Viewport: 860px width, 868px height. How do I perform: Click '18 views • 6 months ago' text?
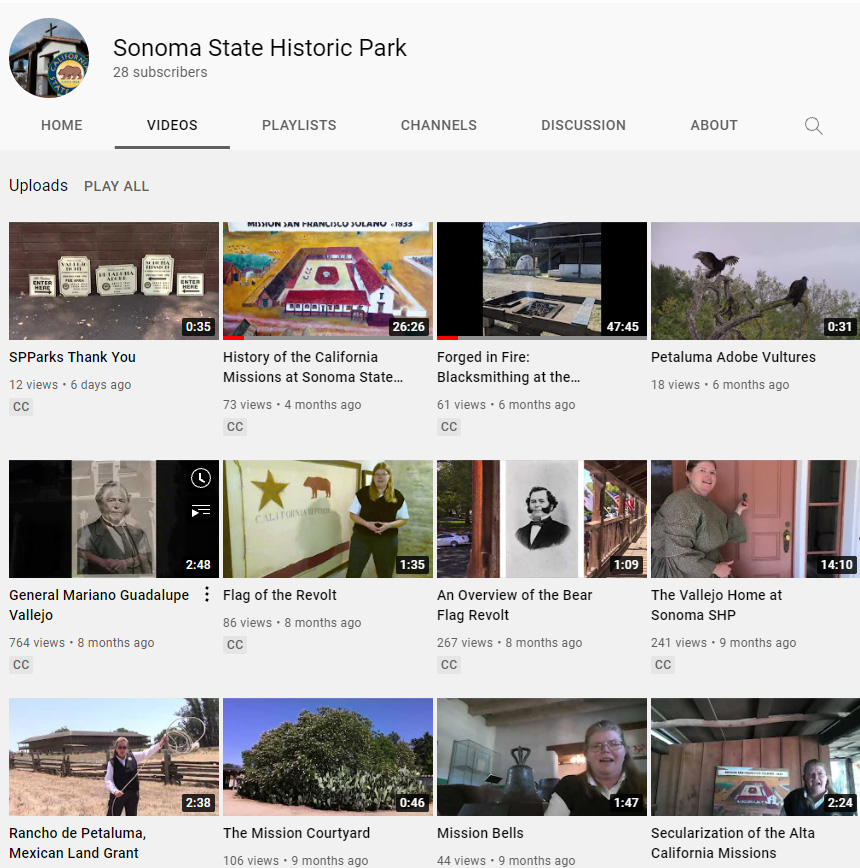click(720, 385)
